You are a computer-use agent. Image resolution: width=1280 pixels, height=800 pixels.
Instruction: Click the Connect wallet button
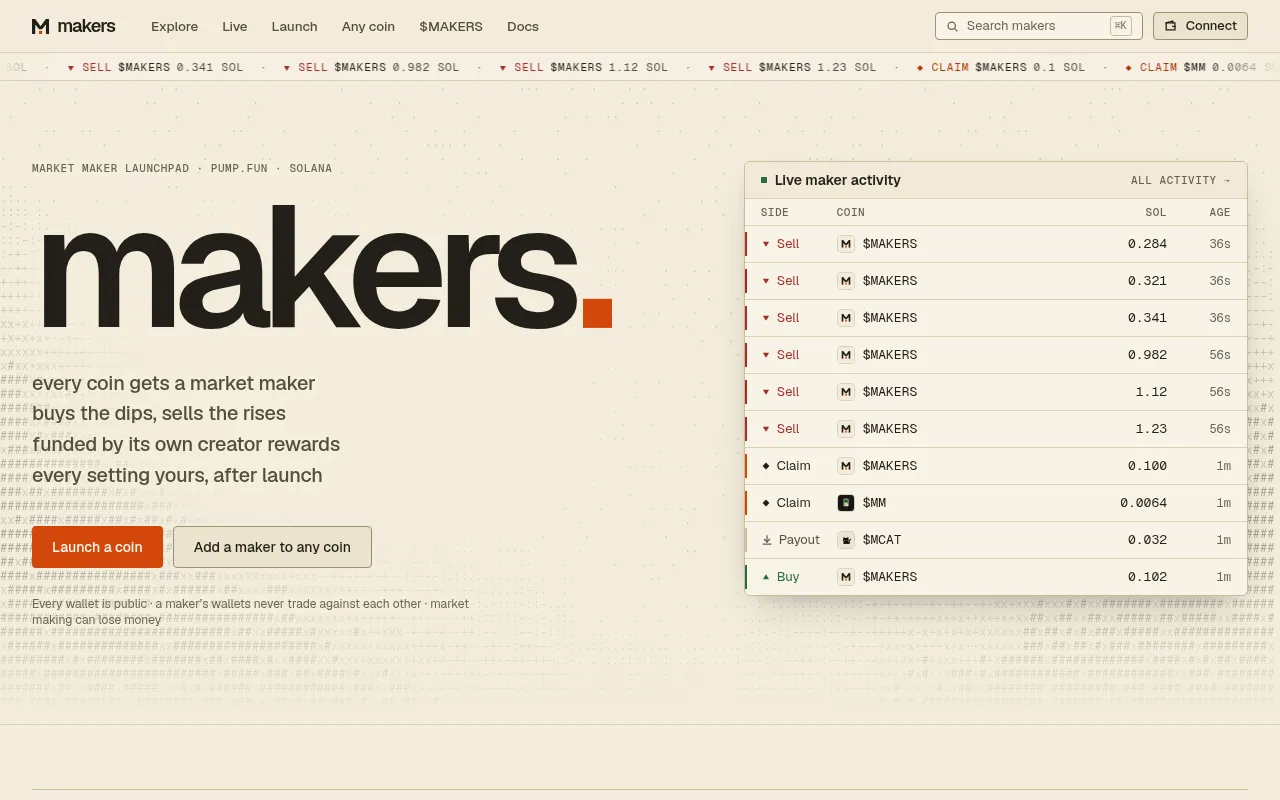tap(1200, 26)
